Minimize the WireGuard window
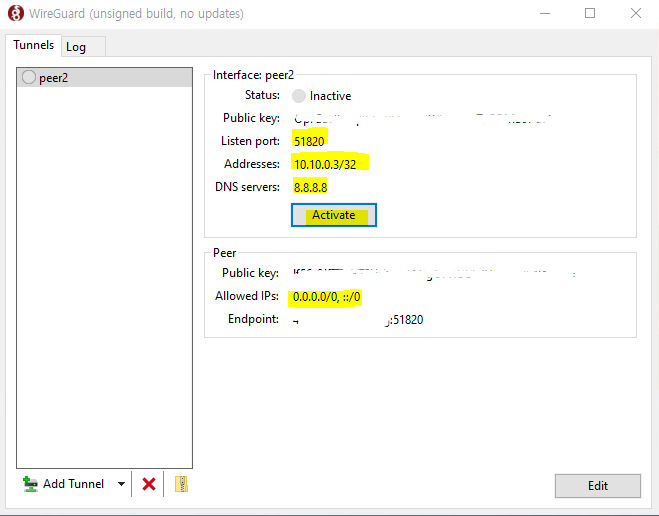The image size is (659, 516). coord(545,13)
